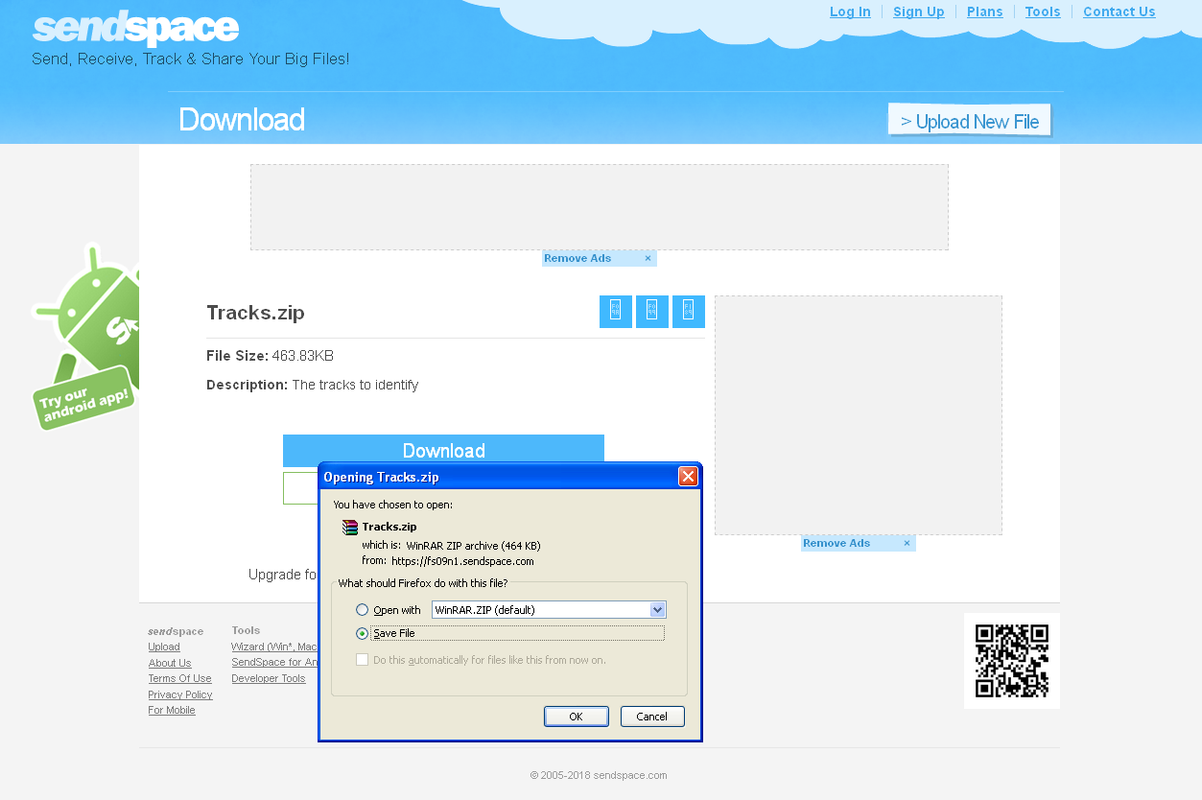Click the sendspace logo in header
This screenshot has height=800, width=1202.
click(135, 28)
